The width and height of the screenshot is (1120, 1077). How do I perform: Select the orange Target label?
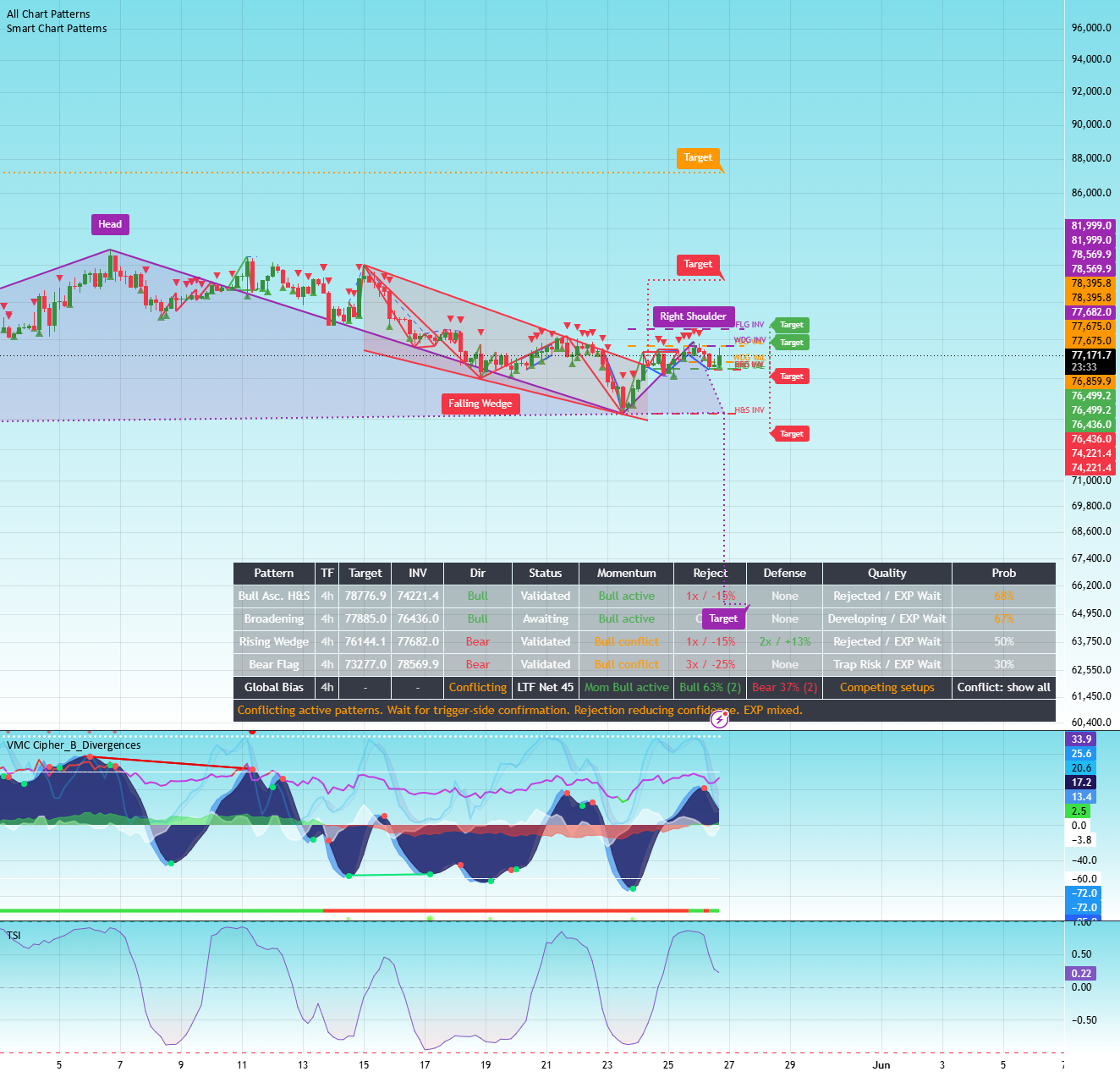698,157
